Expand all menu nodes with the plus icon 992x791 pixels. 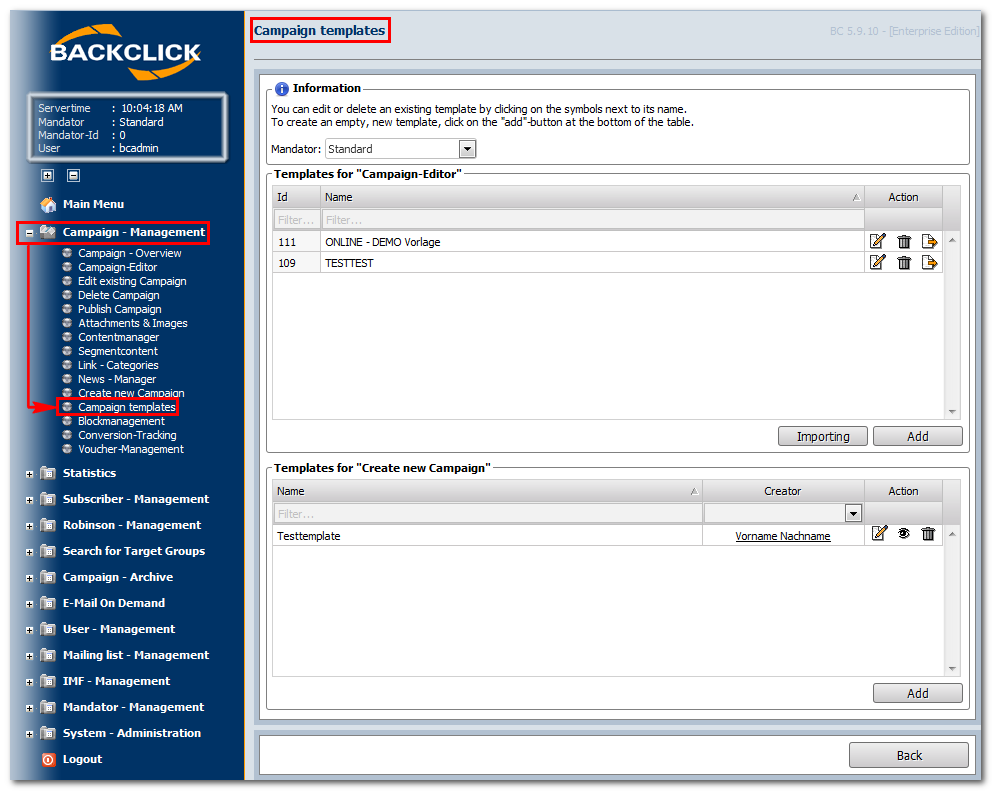(x=47, y=175)
